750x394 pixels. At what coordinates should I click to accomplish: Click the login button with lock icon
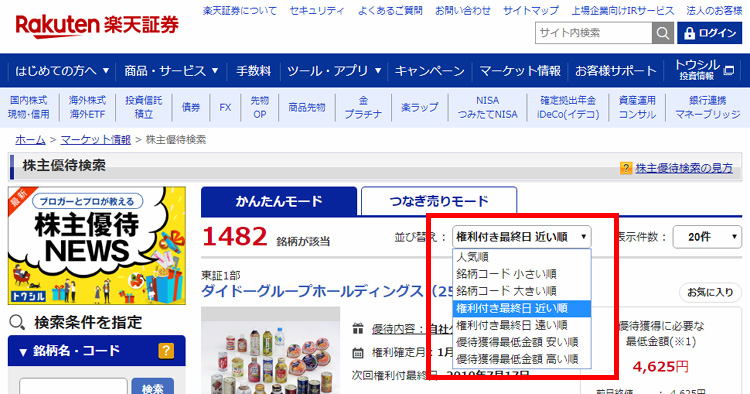709,33
